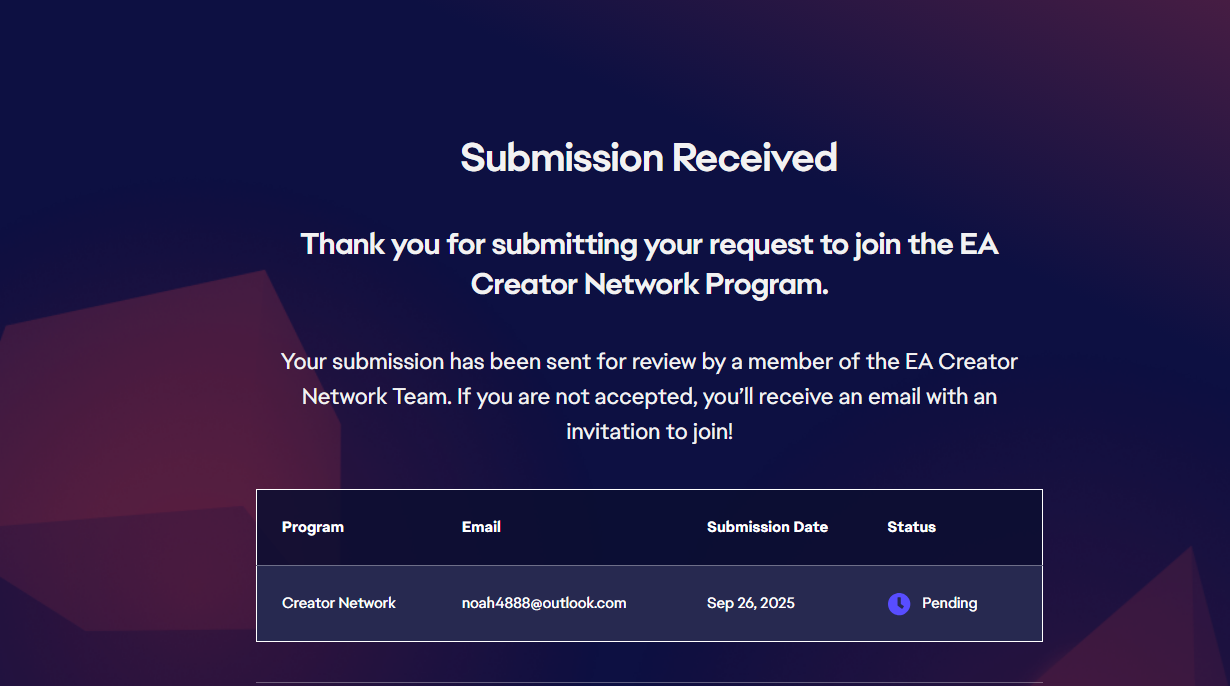The width and height of the screenshot is (1230, 686).
Task: Click the Pending clock status icon
Action: (899, 604)
